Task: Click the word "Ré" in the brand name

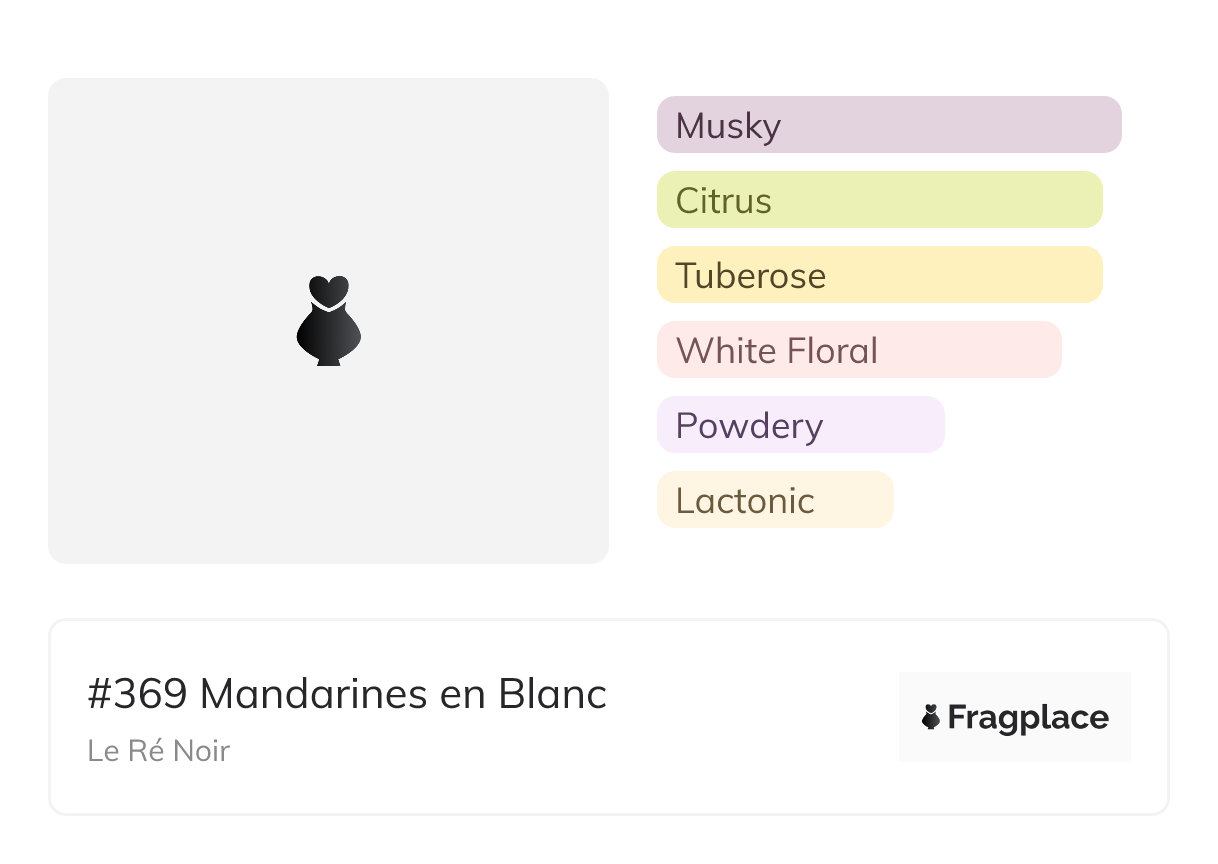Action: (x=149, y=750)
